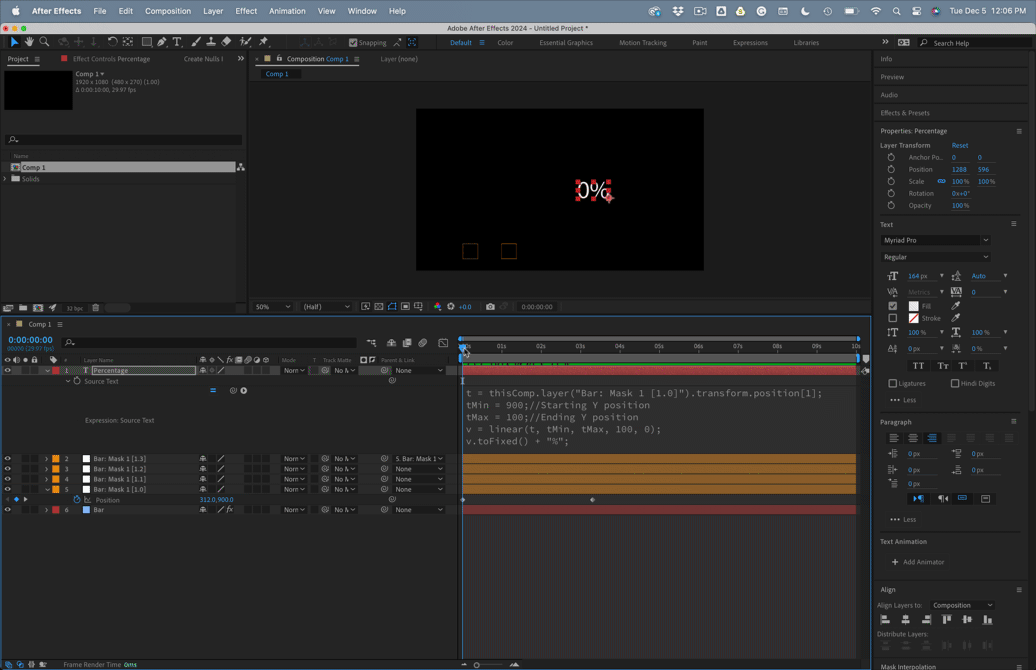Click the Stroke color swatch
The height and width of the screenshot is (670, 1036).
click(x=913, y=318)
